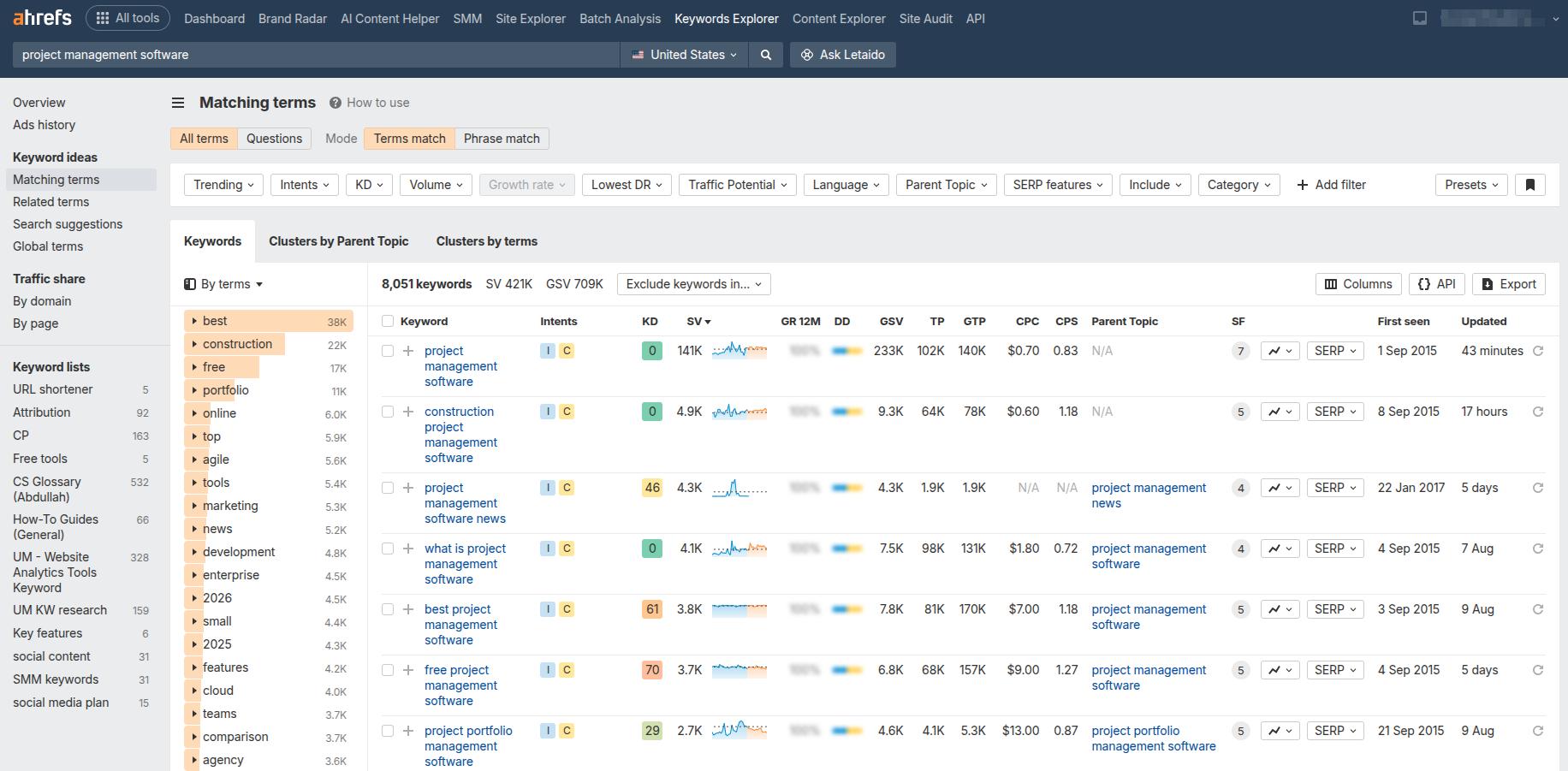This screenshot has height=771, width=1568.
Task: Click the bookmark icon next to Presets
Action: click(x=1530, y=185)
